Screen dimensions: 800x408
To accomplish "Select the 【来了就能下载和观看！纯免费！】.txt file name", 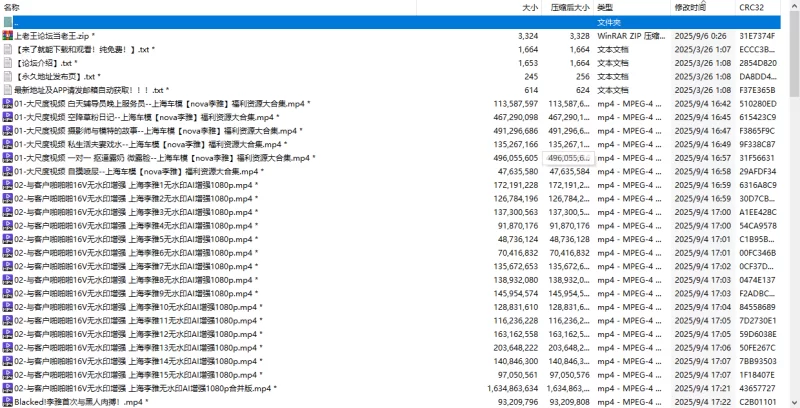I will pyautogui.click(x=82, y=49).
